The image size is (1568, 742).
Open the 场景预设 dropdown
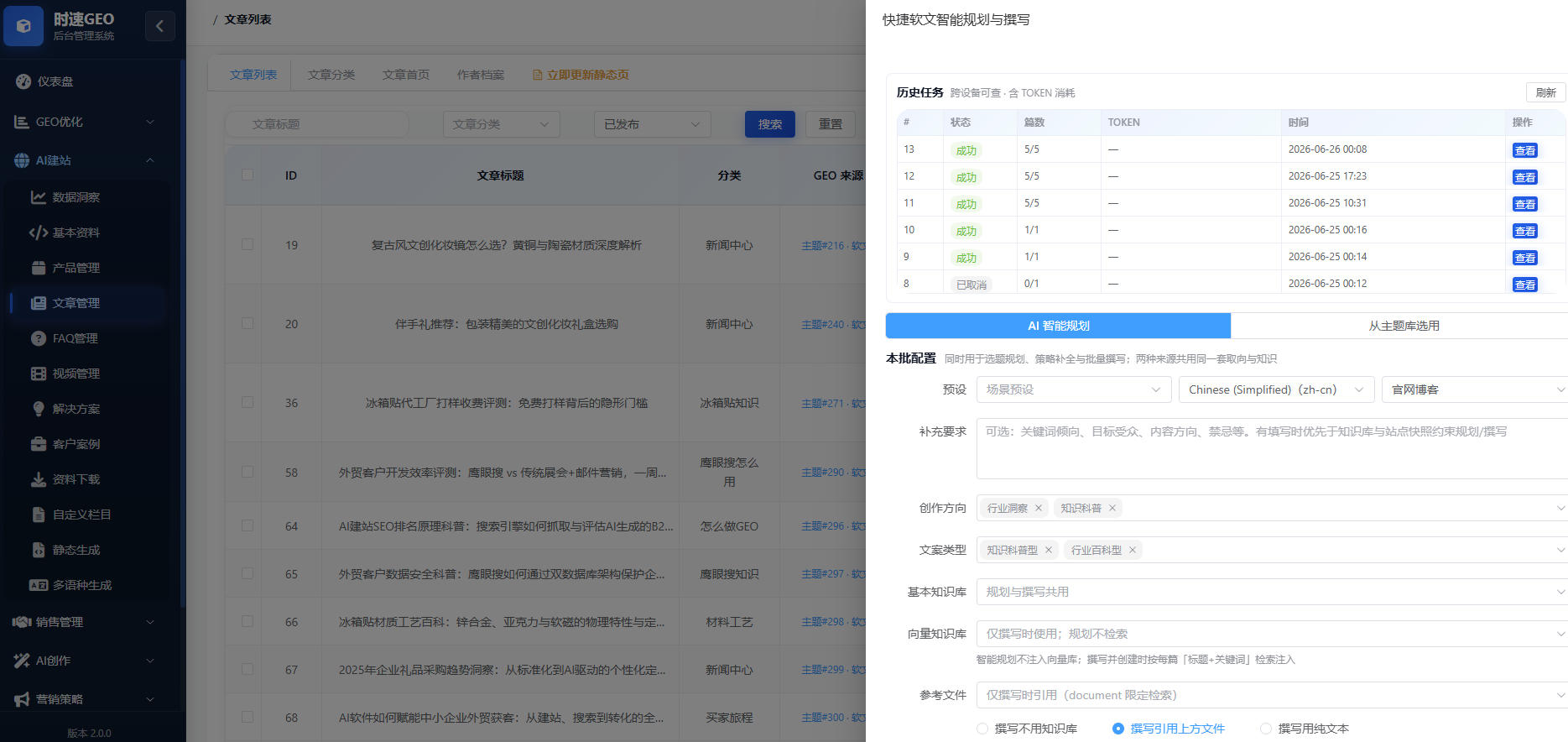tap(1074, 389)
